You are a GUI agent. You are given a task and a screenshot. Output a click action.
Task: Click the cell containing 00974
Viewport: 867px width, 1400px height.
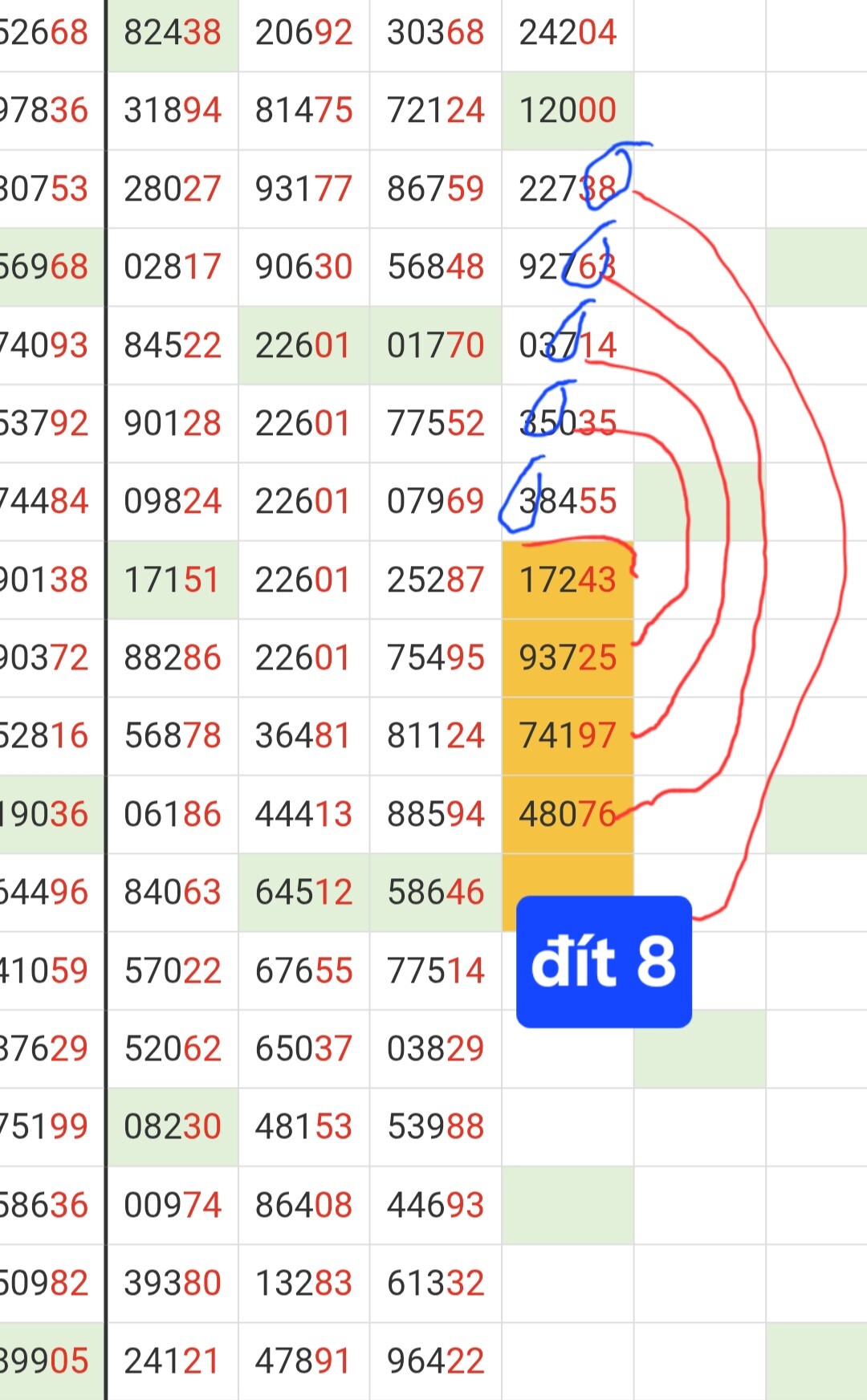(x=173, y=1204)
